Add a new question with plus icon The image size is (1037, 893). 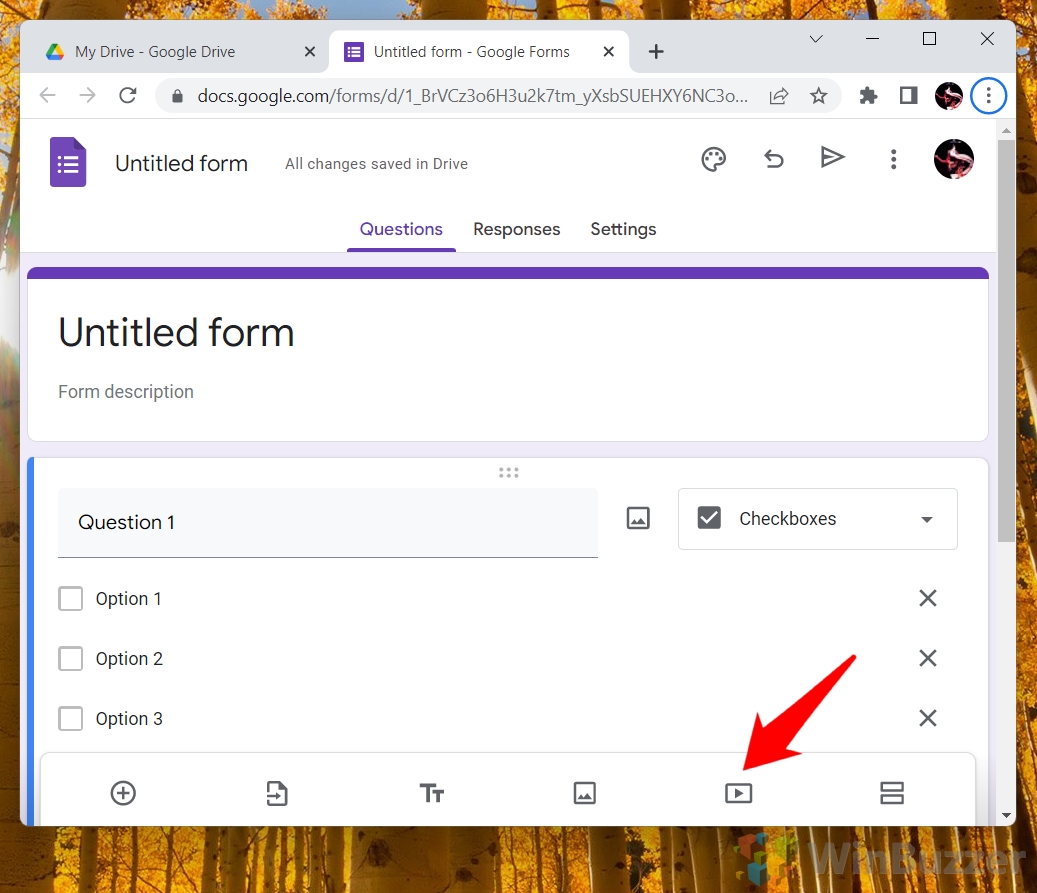tap(123, 792)
